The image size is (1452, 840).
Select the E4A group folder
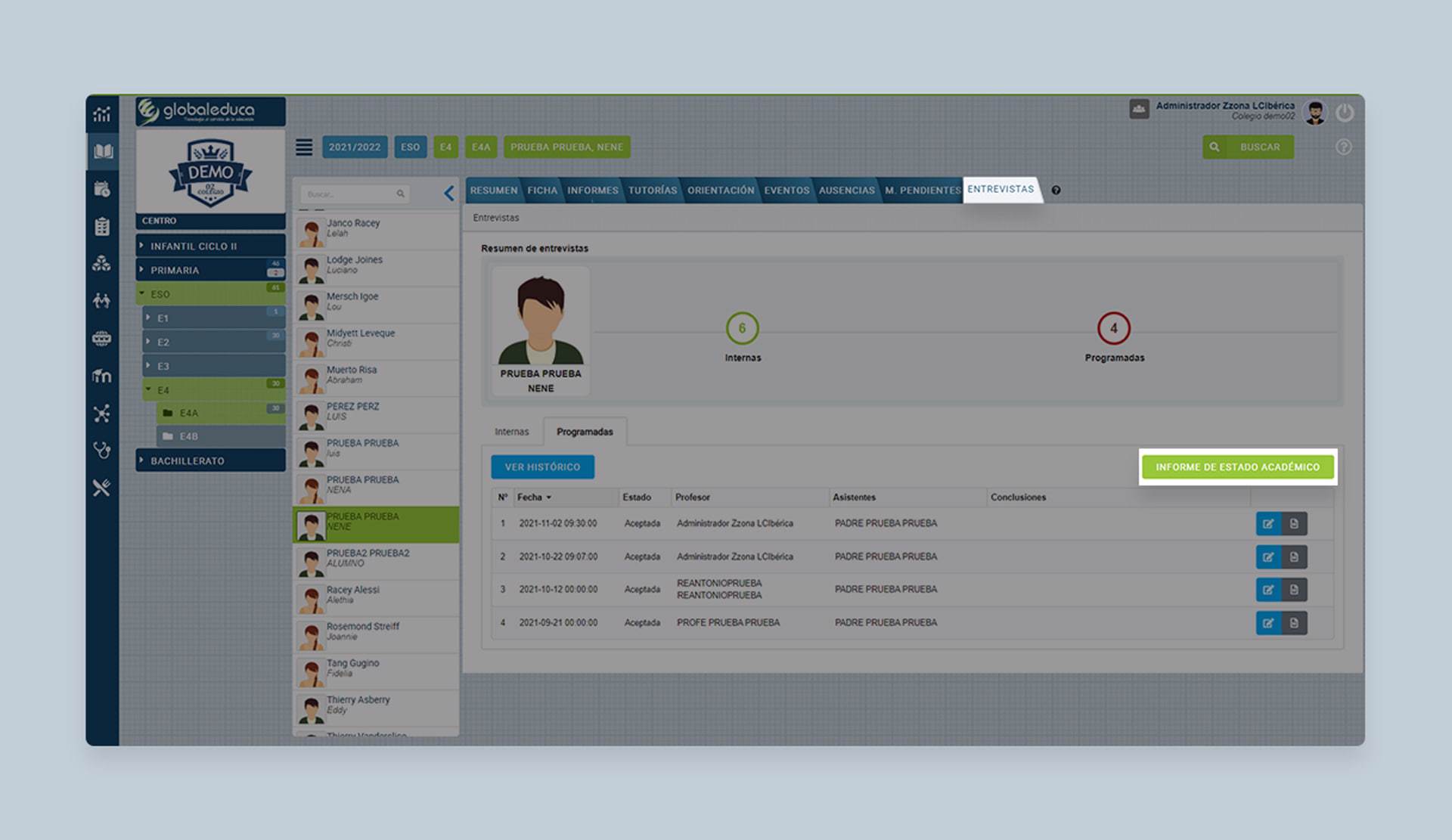tap(221, 414)
